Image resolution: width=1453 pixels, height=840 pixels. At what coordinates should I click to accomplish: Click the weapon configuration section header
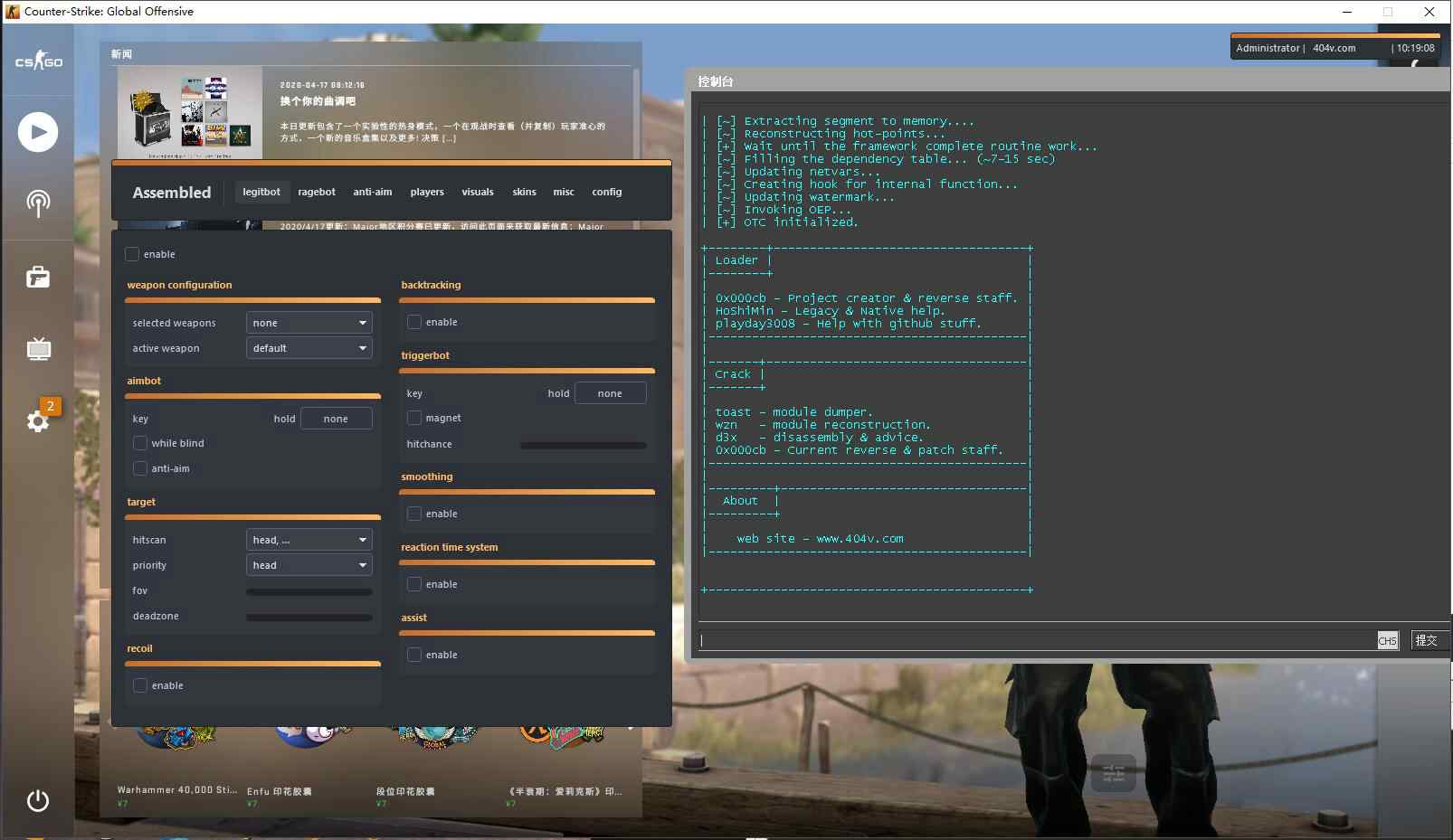pos(179,285)
